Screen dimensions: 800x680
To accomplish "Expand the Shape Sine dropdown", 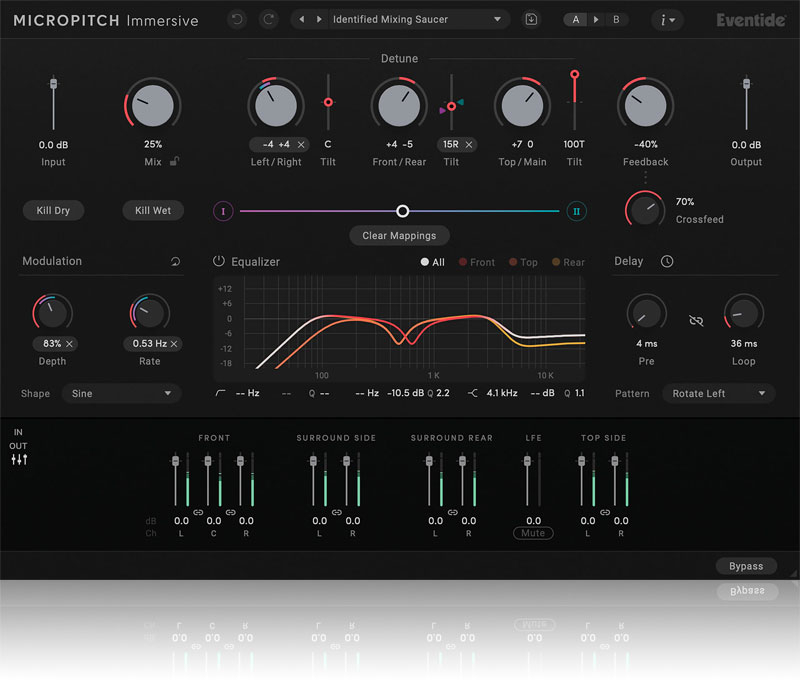I will (121, 394).
